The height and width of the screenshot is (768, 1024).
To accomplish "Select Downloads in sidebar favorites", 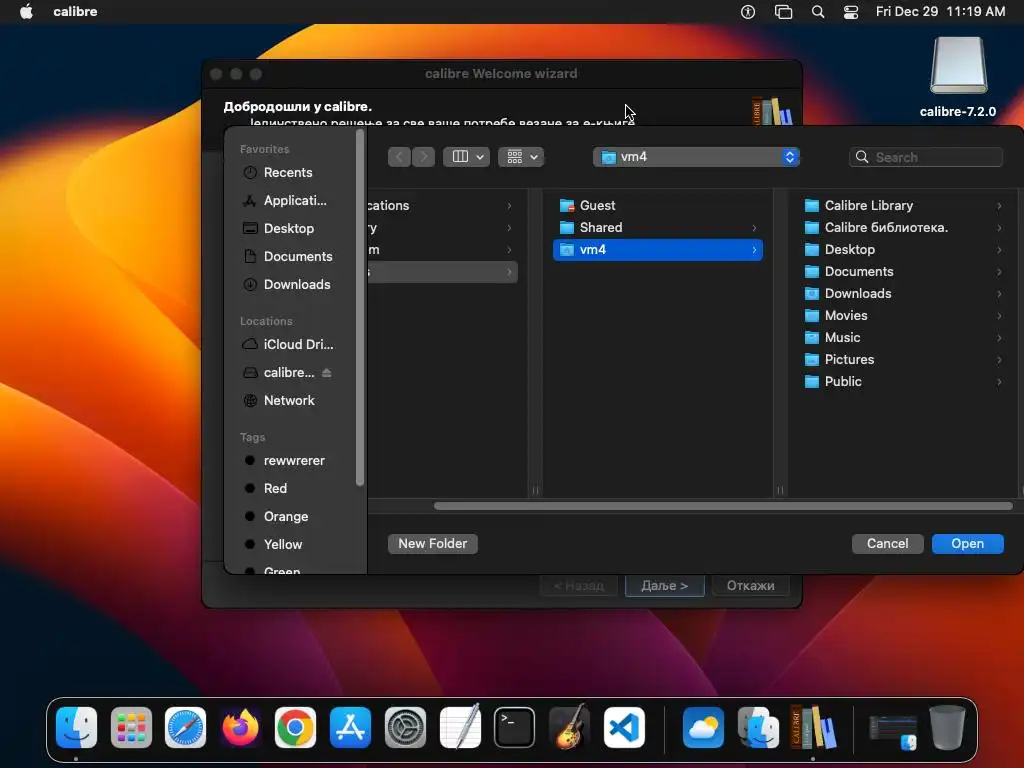I will [x=287, y=285].
